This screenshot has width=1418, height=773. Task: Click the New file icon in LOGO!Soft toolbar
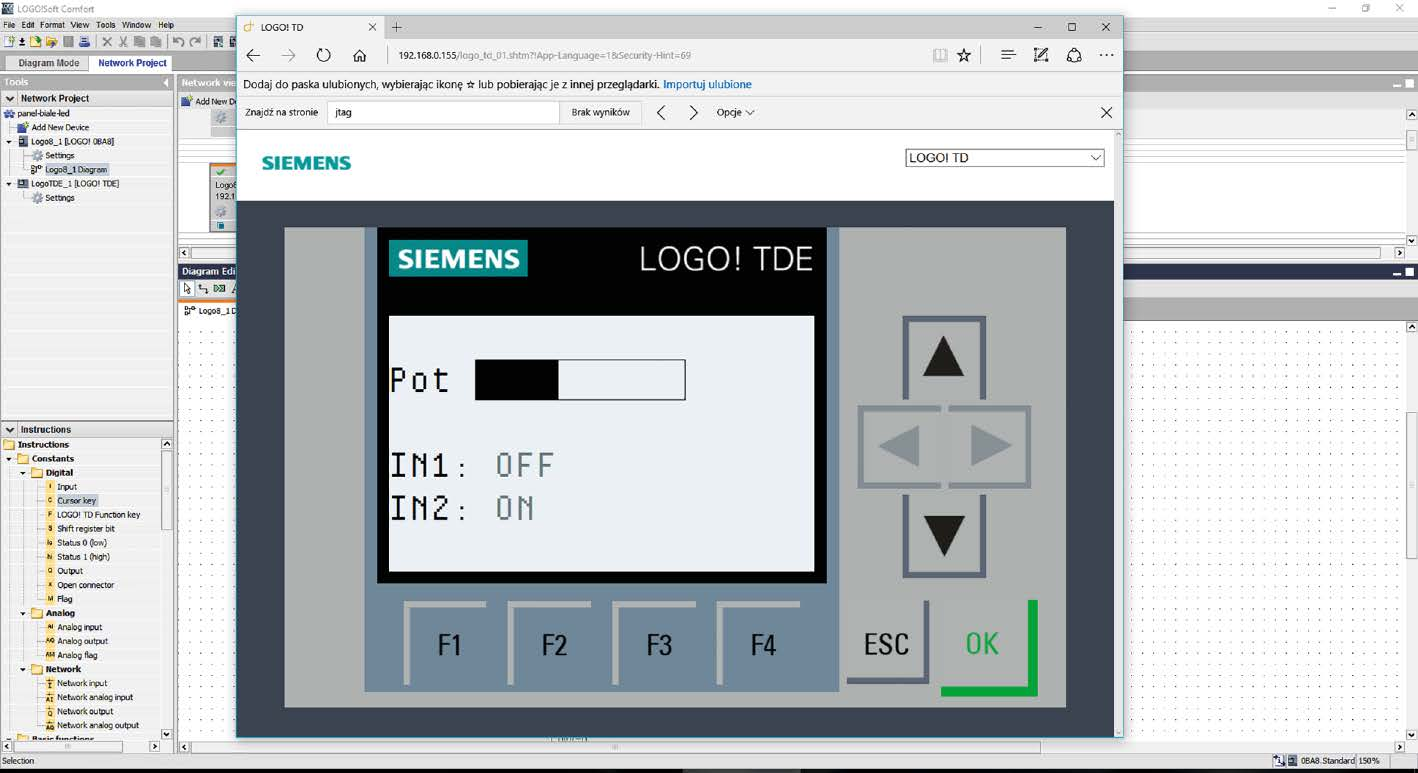pos(8,41)
